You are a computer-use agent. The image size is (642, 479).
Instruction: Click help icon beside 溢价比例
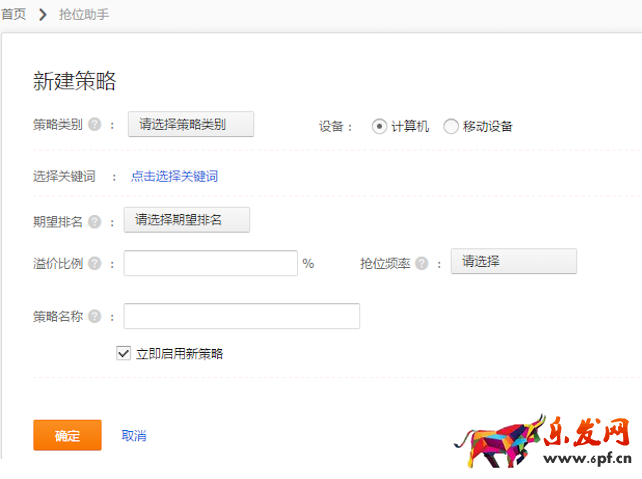[95, 264]
